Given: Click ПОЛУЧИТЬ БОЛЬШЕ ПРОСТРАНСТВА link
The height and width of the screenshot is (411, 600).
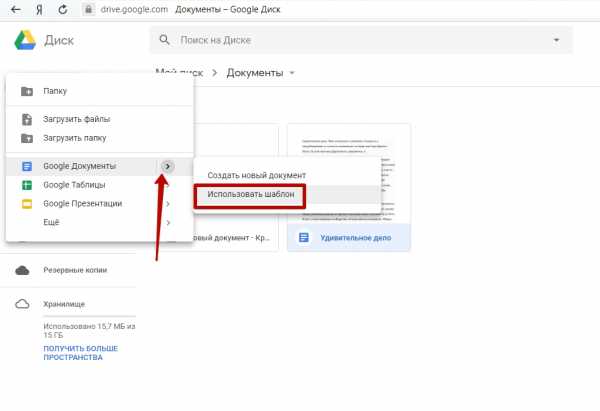Looking at the screenshot, I should click(80, 353).
